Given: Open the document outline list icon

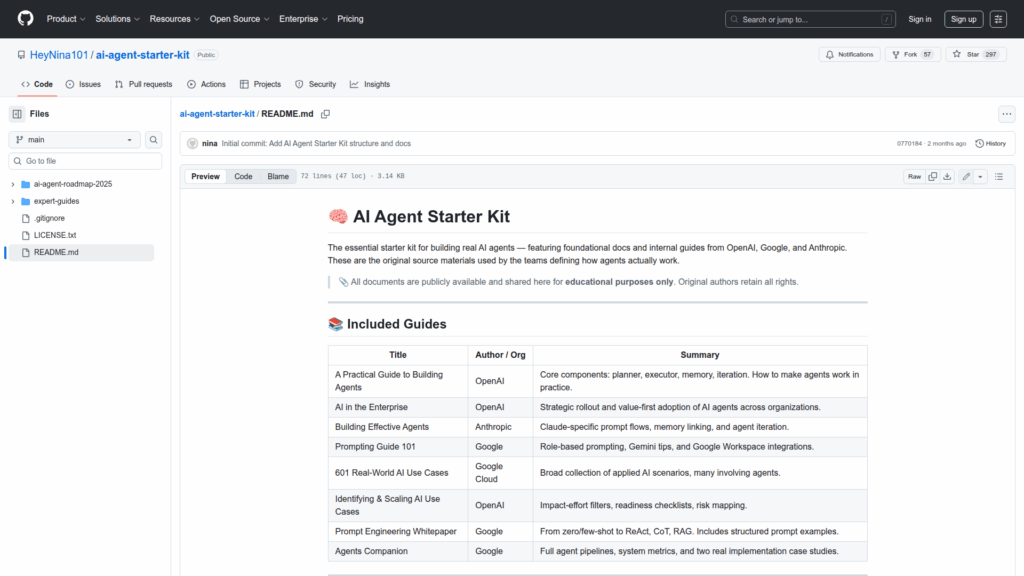Looking at the screenshot, I should coord(998,176).
